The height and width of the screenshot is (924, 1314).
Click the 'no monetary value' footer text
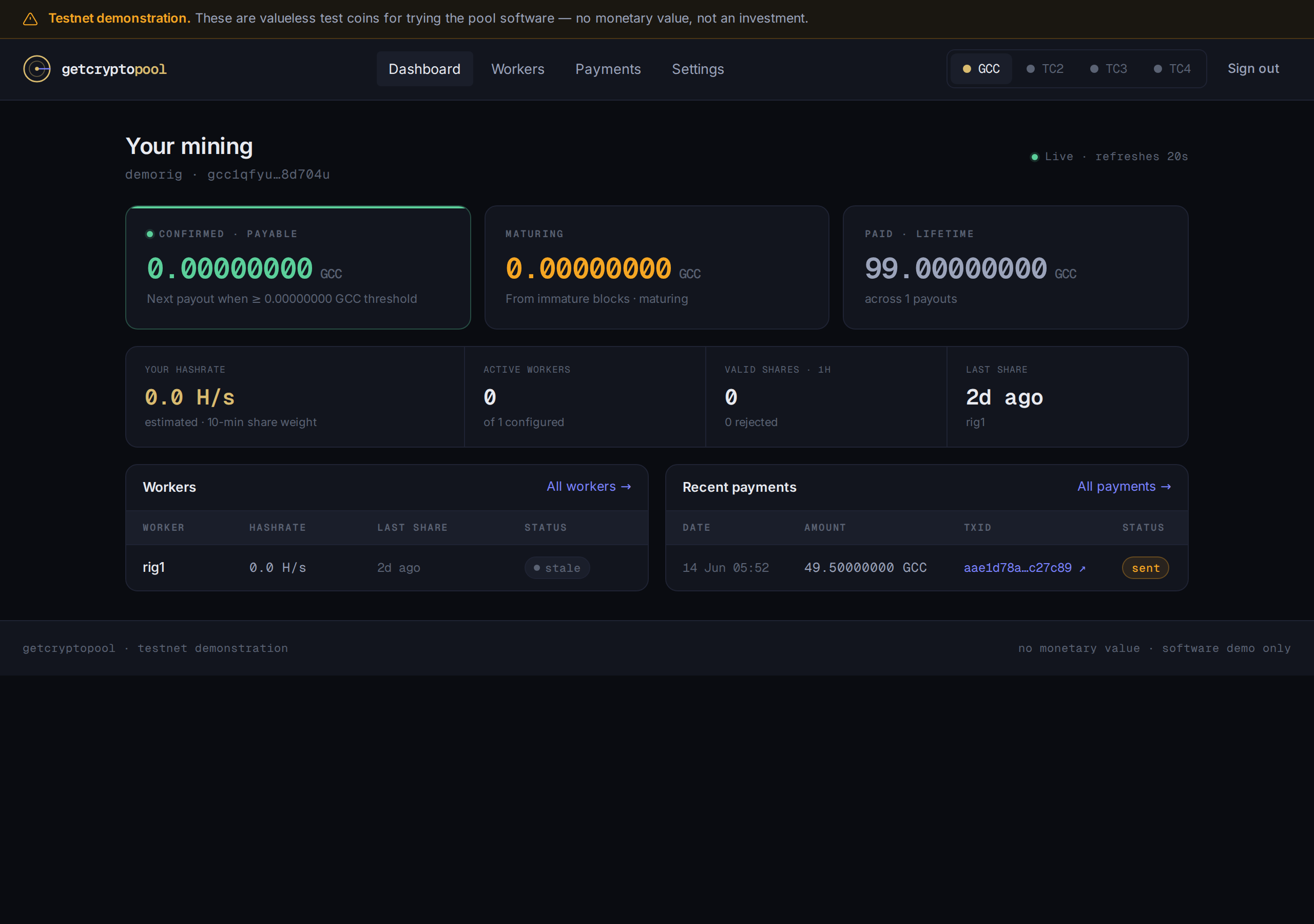1078,648
